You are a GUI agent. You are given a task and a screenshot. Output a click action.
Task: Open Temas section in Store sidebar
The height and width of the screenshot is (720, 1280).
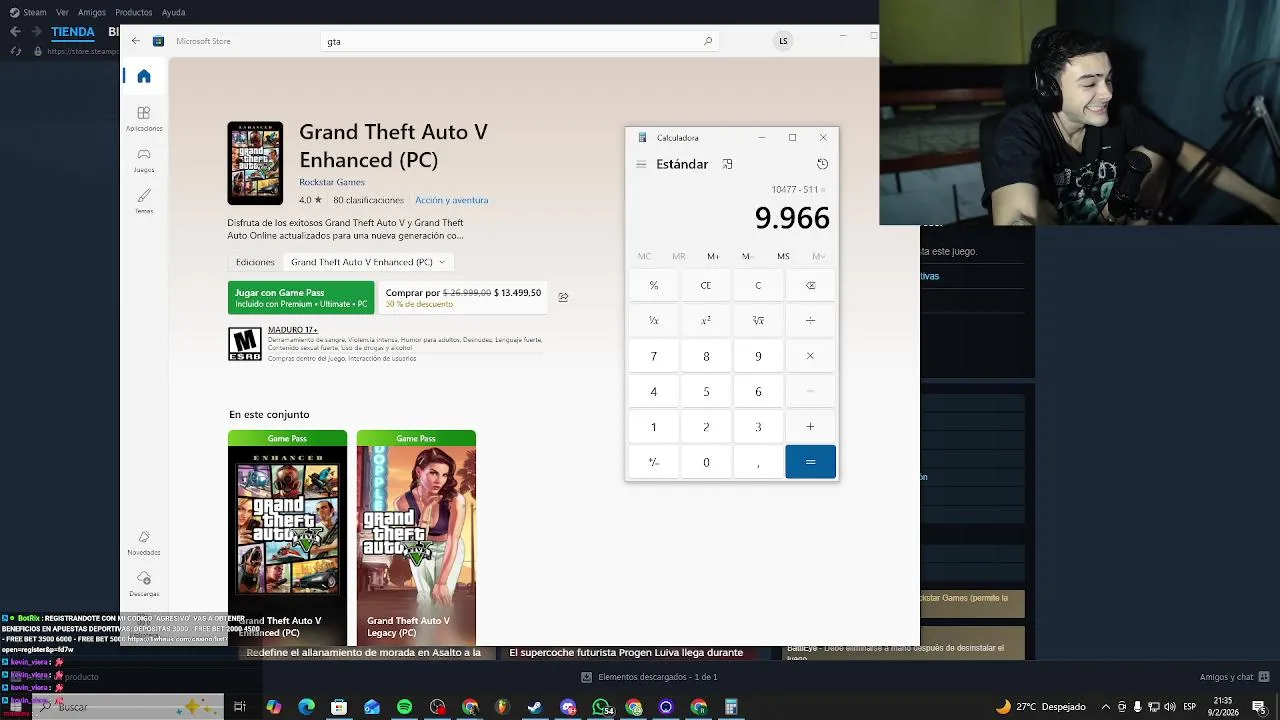(144, 201)
